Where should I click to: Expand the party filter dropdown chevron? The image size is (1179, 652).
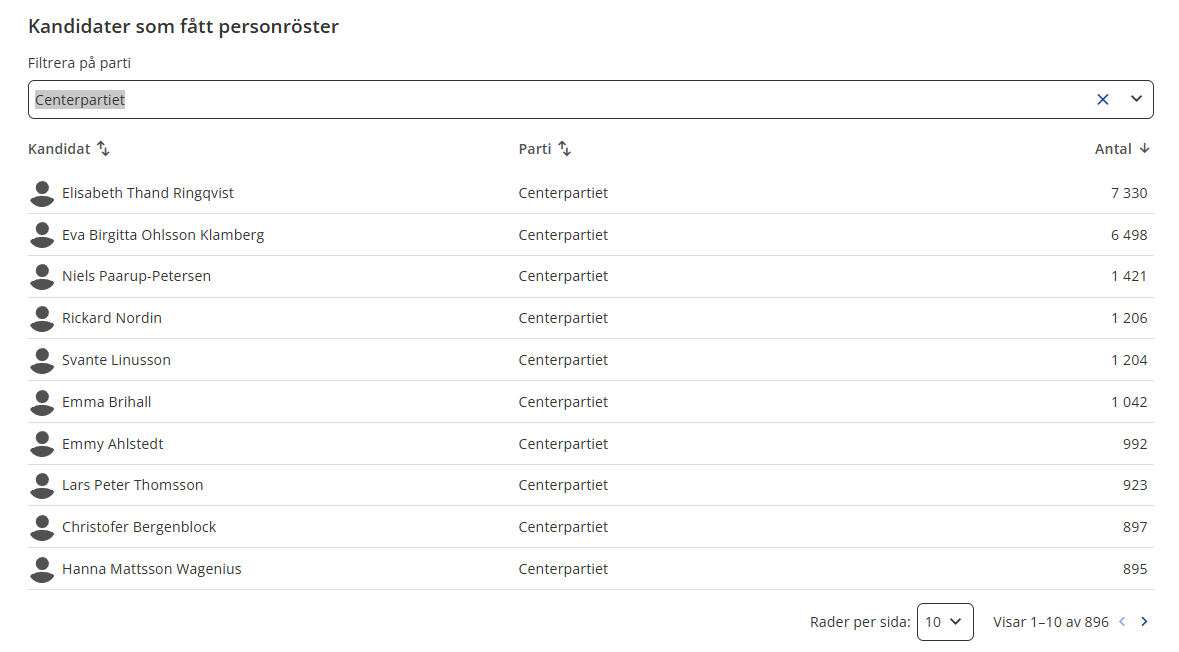pos(1136,99)
